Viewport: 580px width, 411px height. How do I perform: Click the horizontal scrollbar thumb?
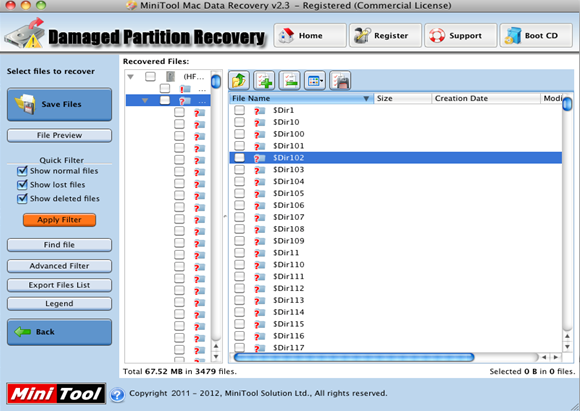coord(354,357)
